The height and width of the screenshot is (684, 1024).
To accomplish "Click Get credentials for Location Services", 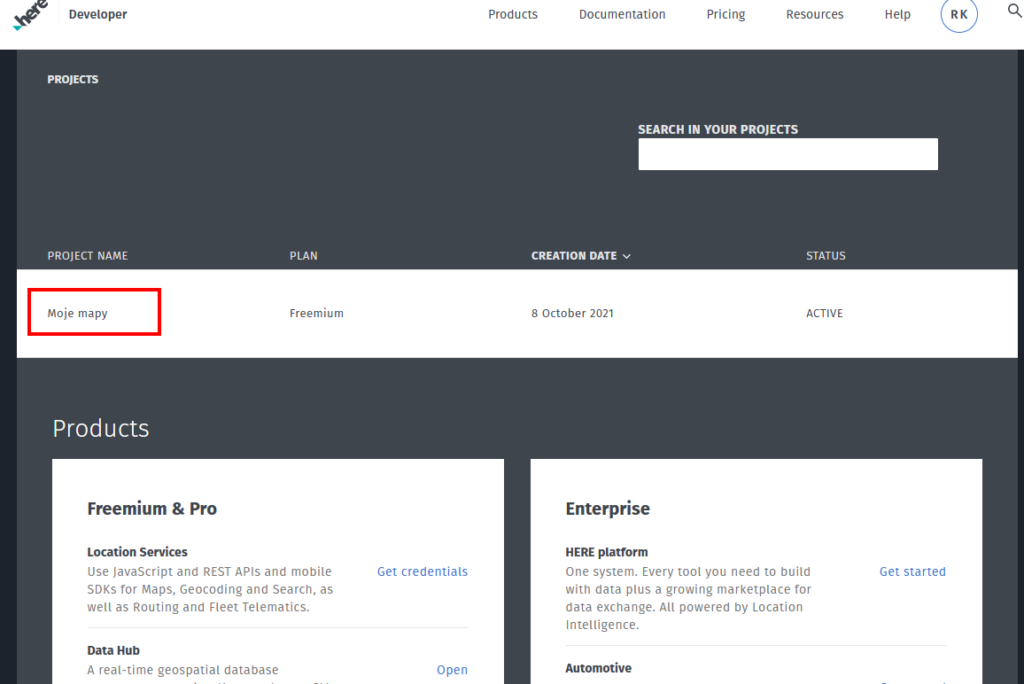I will [x=422, y=572].
